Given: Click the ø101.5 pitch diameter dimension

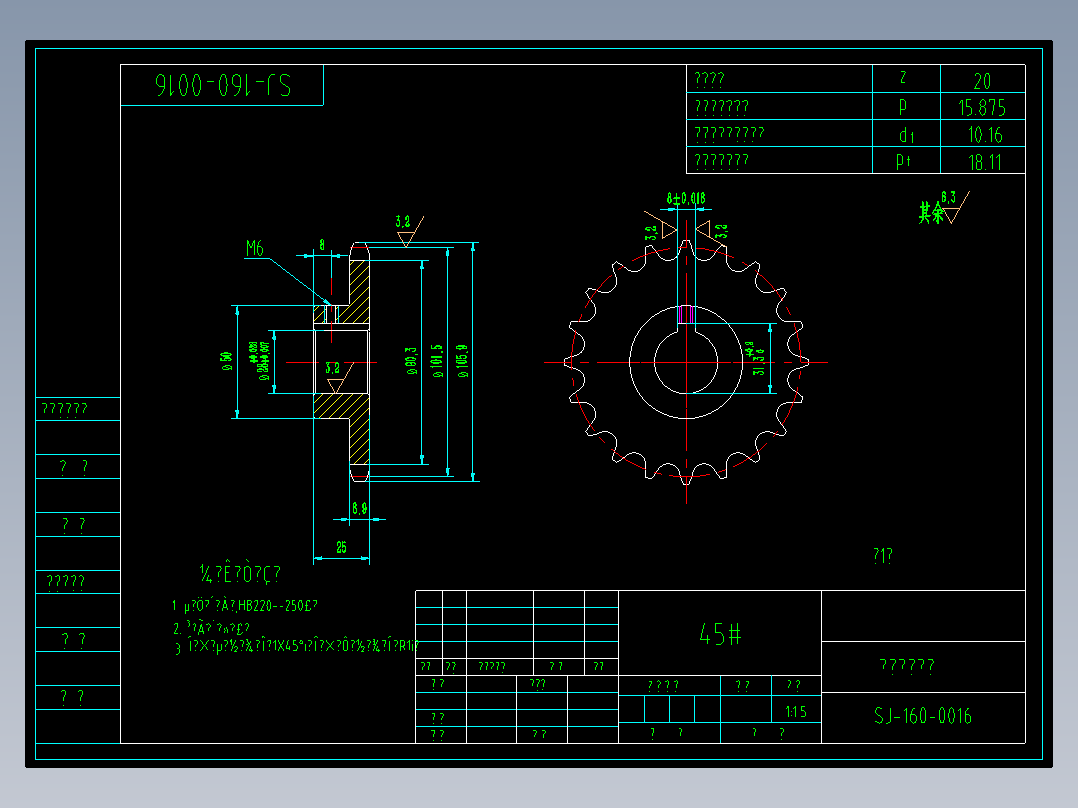Looking at the screenshot, I should click(437, 361).
